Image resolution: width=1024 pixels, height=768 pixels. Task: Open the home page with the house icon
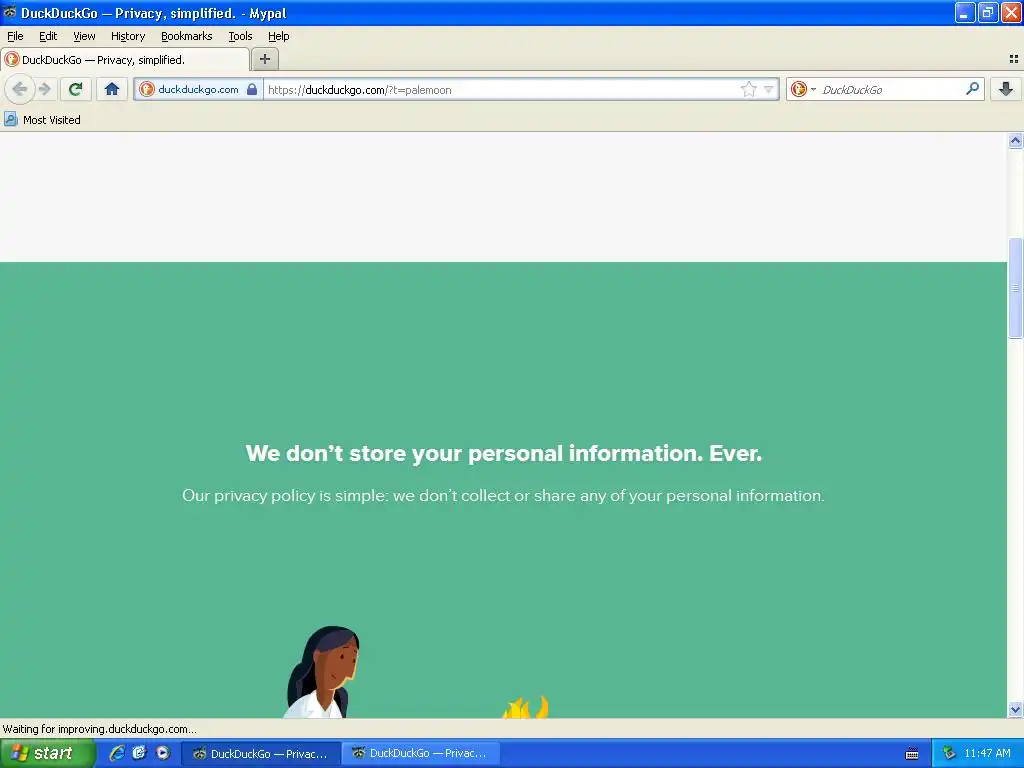click(x=112, y=89)
